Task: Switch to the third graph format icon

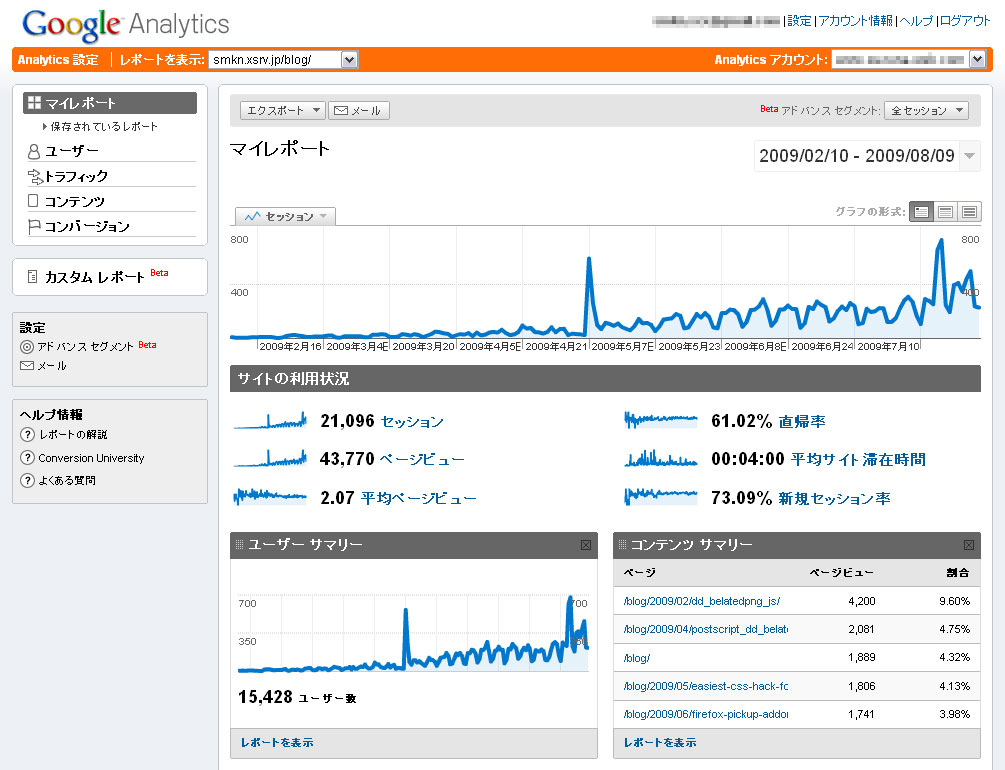Action: [x=969, y=212]
